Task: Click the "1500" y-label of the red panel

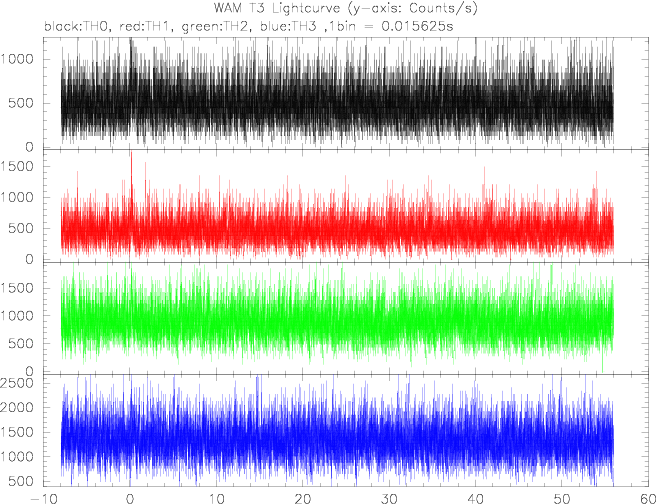Action: [x=17, y=166]
